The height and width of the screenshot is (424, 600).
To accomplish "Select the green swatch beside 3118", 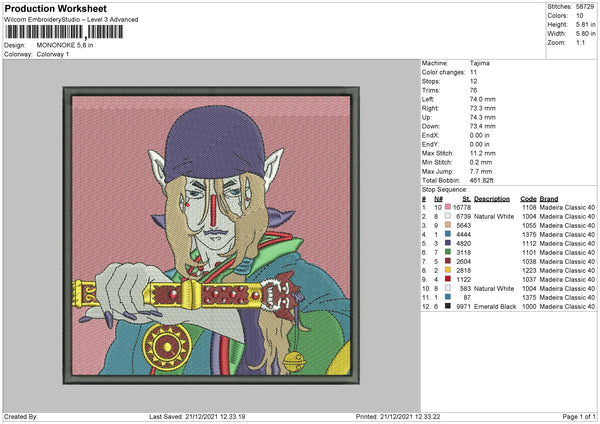I will 448,252.
